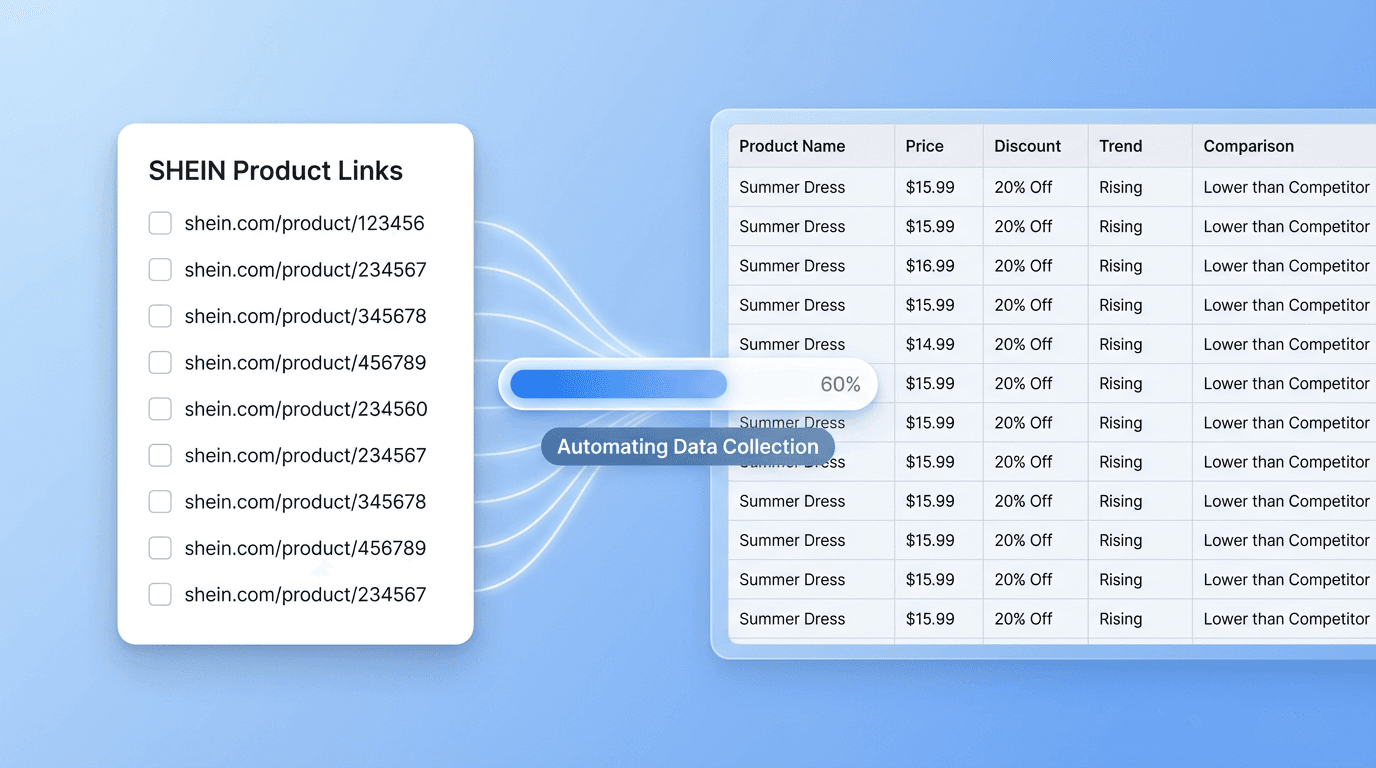Check the box for shein.com/product/234560
This screenshot has height=768, width=1376.
coord(160,408)
